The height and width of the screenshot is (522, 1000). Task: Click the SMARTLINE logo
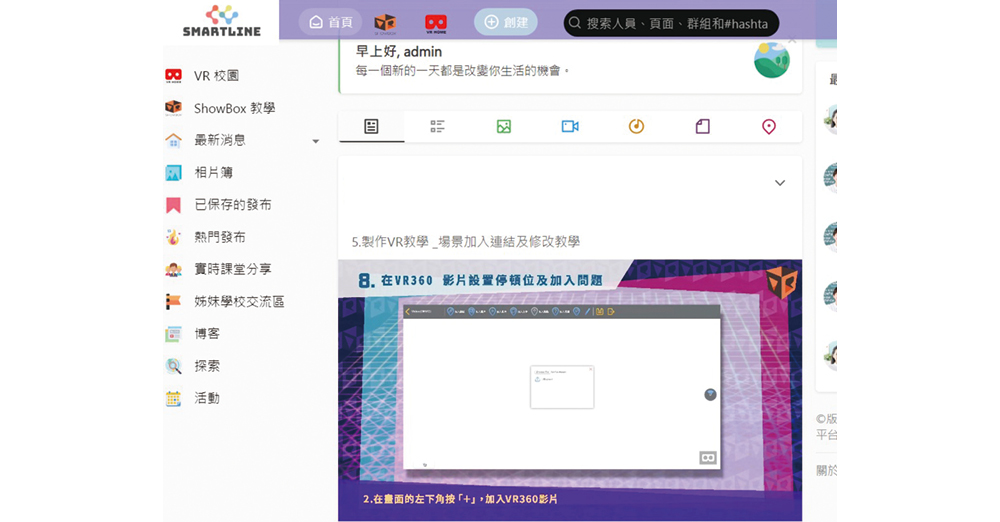[221, 21]
